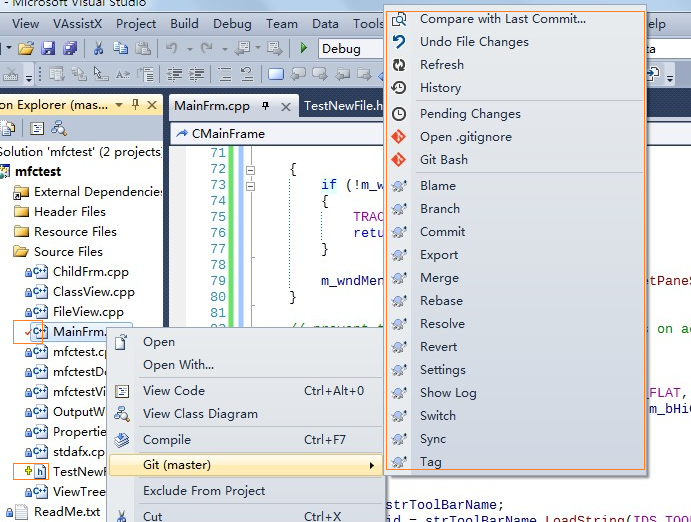
Task: Open the Undo history dropdown arrow
Action: tap(190, 49)
